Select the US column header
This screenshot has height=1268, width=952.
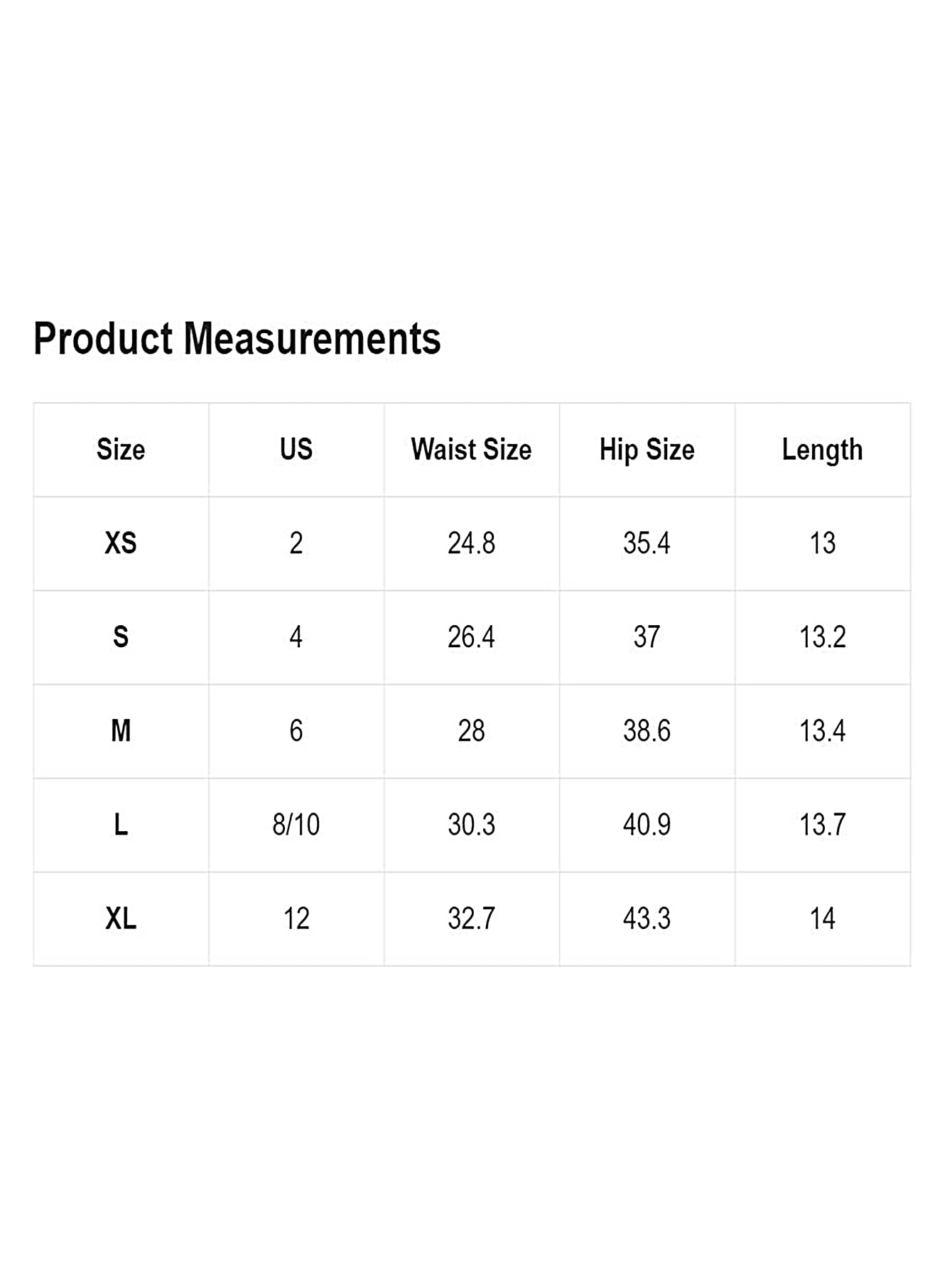coord(296,450)
